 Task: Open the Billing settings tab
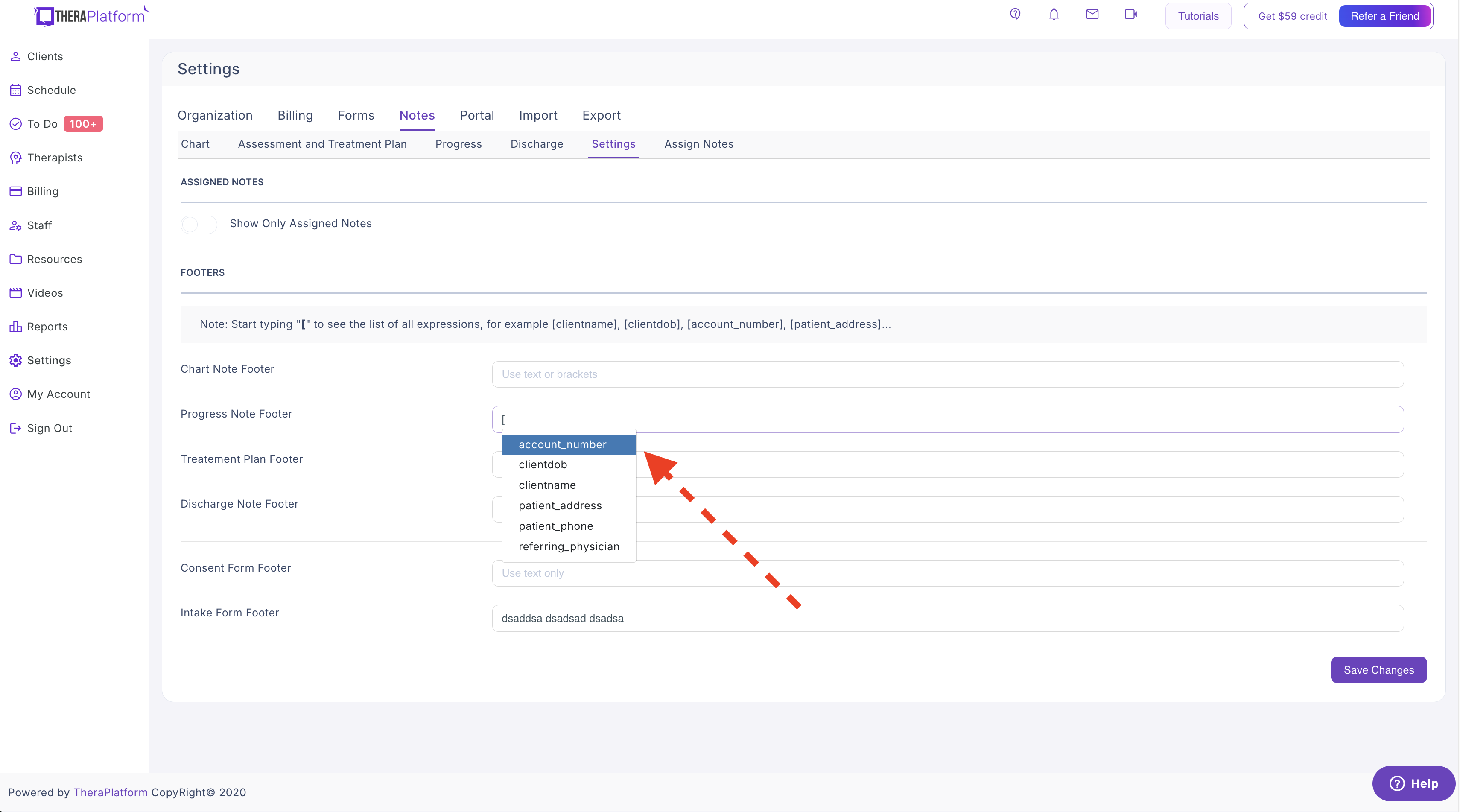(295, 115)
